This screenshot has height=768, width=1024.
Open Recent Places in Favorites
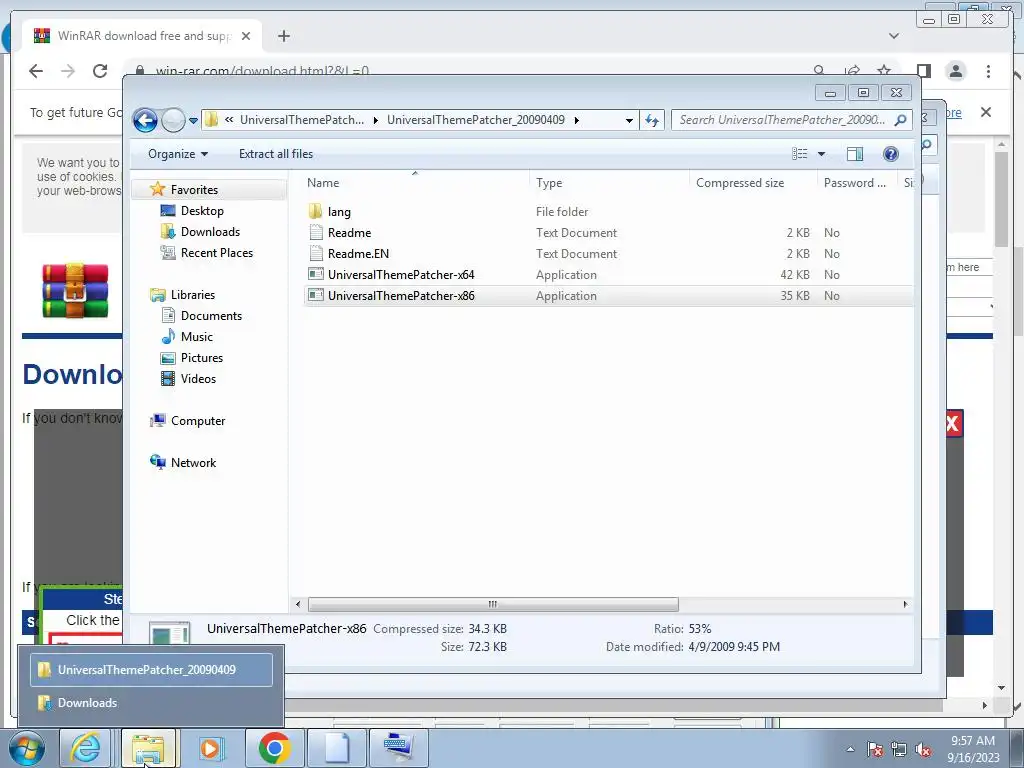point(216,253)
